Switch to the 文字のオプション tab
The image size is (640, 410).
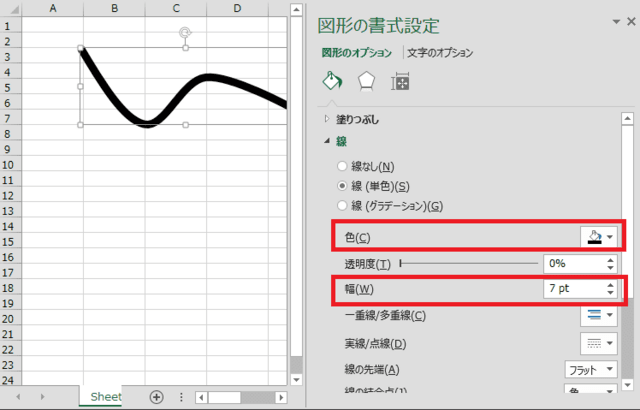(x=440, y=52)
